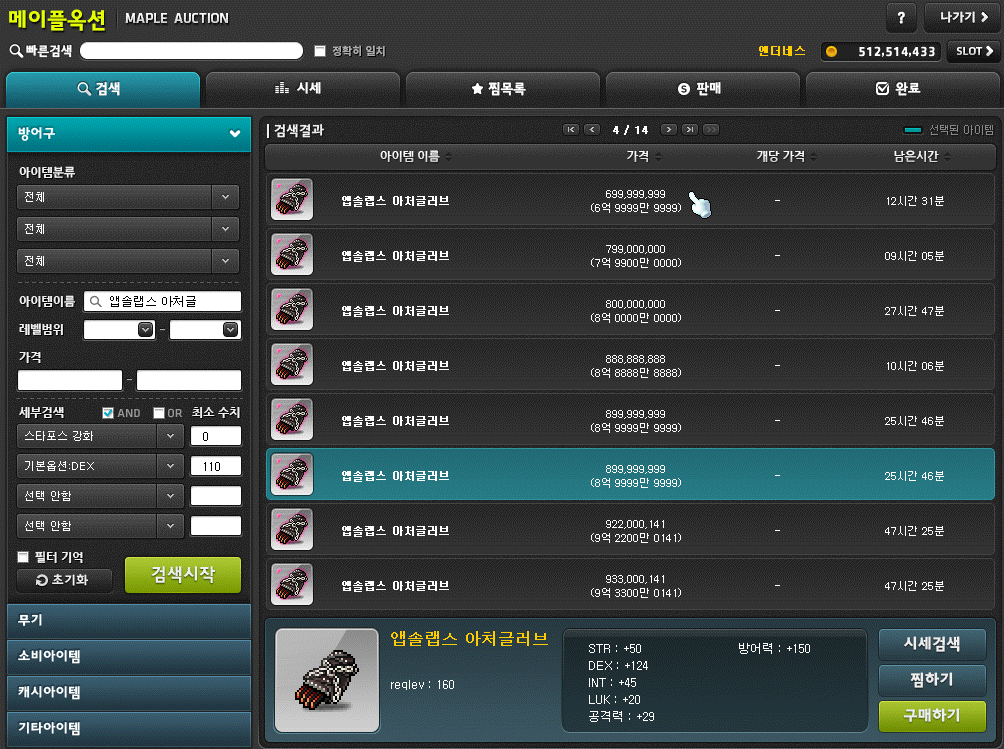Expand 캐시아이템 cash item category
This screenshot has width=1004, height=749.
pyautogui.click(x=129, y=692)
